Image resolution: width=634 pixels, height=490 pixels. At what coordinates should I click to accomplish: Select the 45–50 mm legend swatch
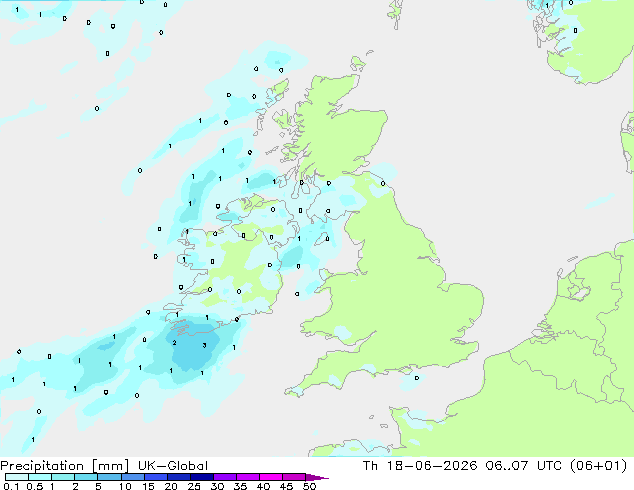294,477
